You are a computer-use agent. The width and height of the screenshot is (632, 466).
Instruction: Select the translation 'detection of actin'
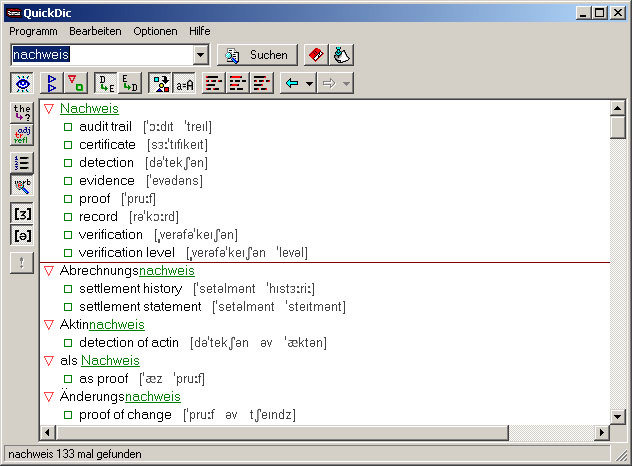(129, 343)
